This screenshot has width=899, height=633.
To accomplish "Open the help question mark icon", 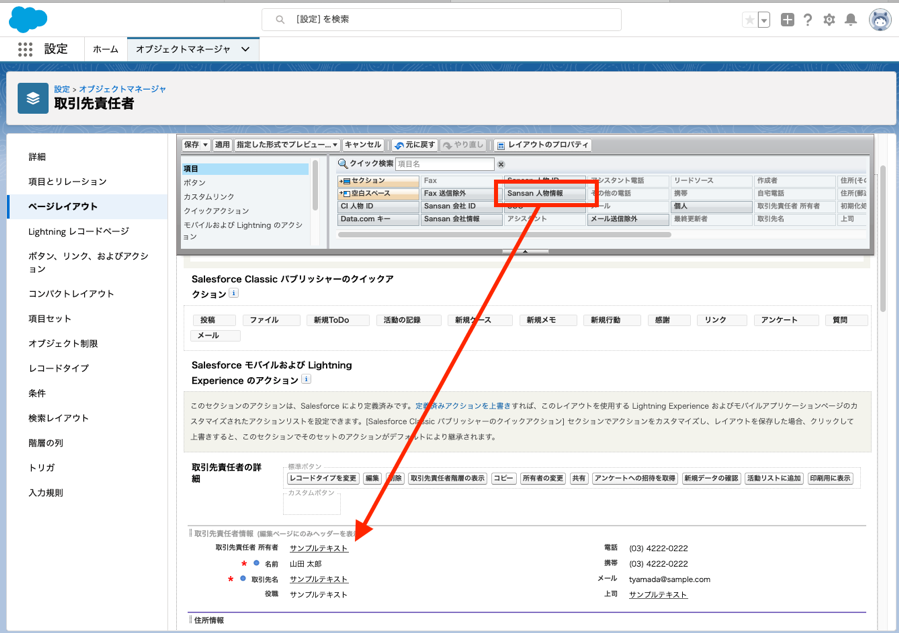I will 808,20.
